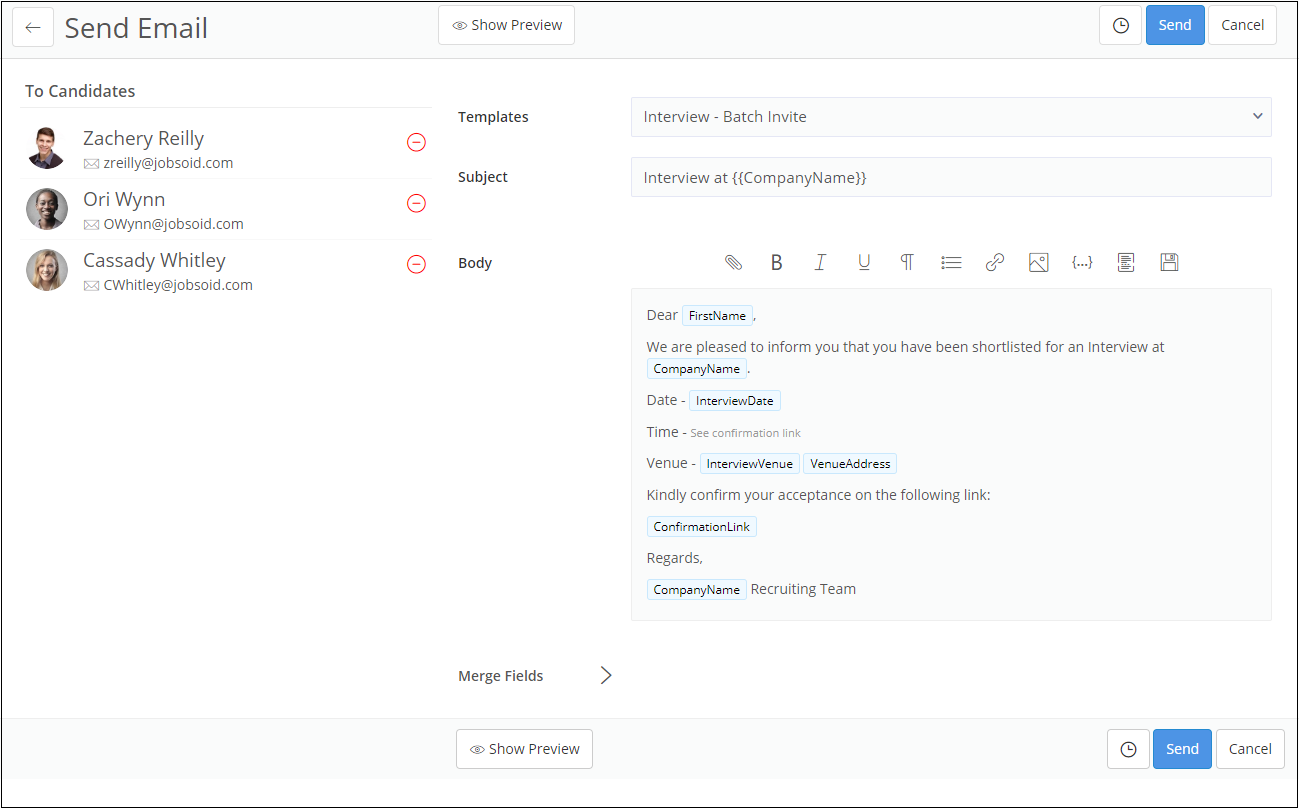The image size is (1299, 809).
Task: Remove Cassady Whitley from recipients
Action: click(x=416, y=264)
